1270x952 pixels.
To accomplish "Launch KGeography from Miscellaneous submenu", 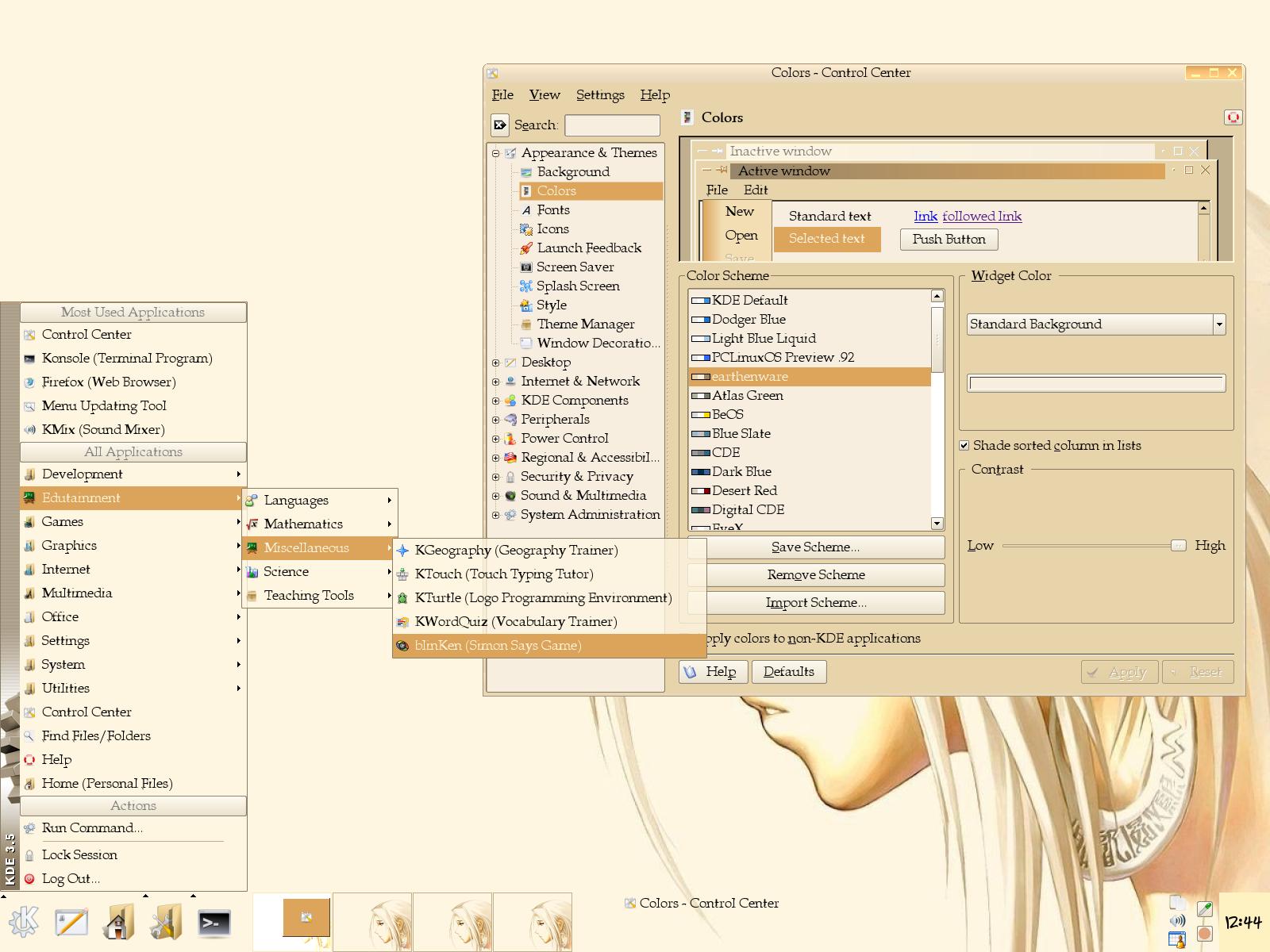I will click(x=549, y=550).
